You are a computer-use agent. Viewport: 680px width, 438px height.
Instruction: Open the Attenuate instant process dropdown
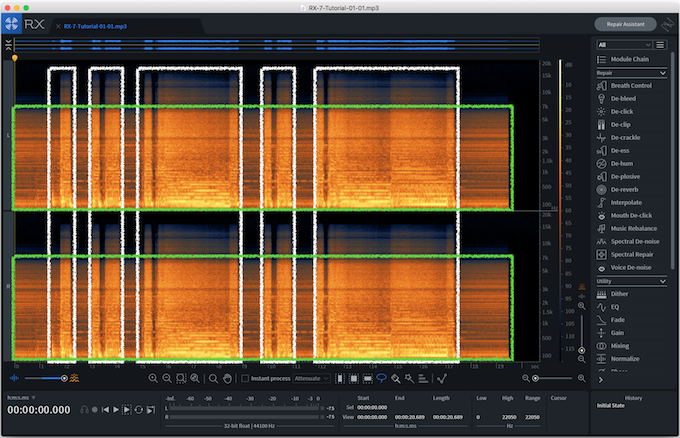(311, 379)
